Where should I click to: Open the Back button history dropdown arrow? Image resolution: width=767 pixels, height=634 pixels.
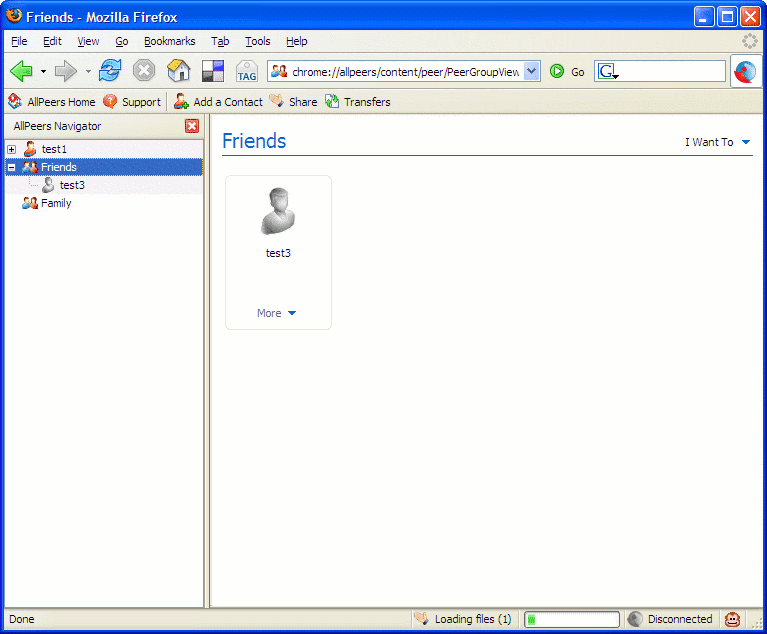[44, 71]
